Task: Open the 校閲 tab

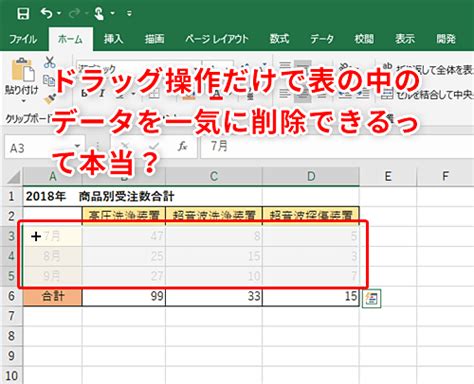Action: 364,39
